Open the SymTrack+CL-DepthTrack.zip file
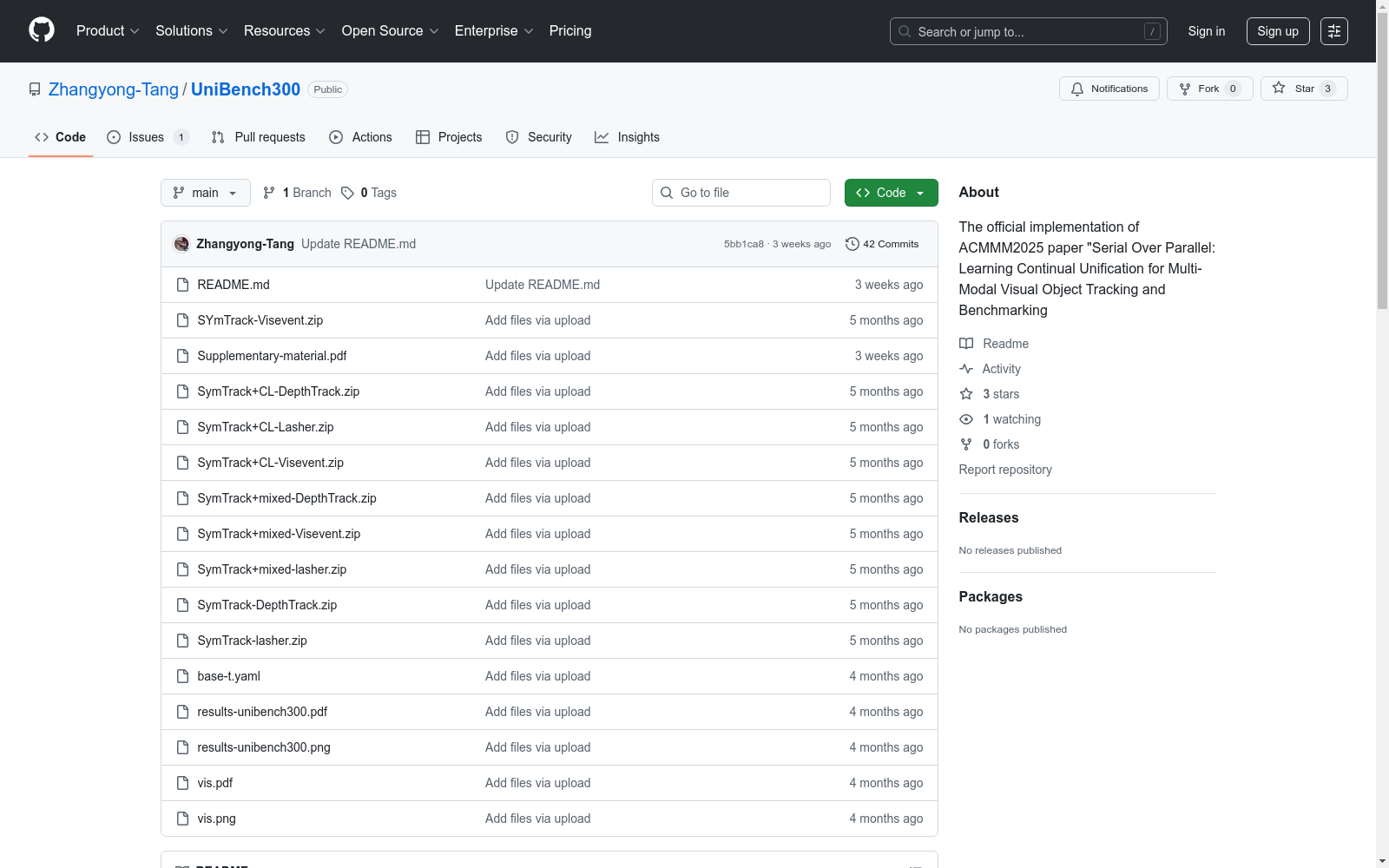This screenshot has width=1389, height=868. [x=279, y=391]
